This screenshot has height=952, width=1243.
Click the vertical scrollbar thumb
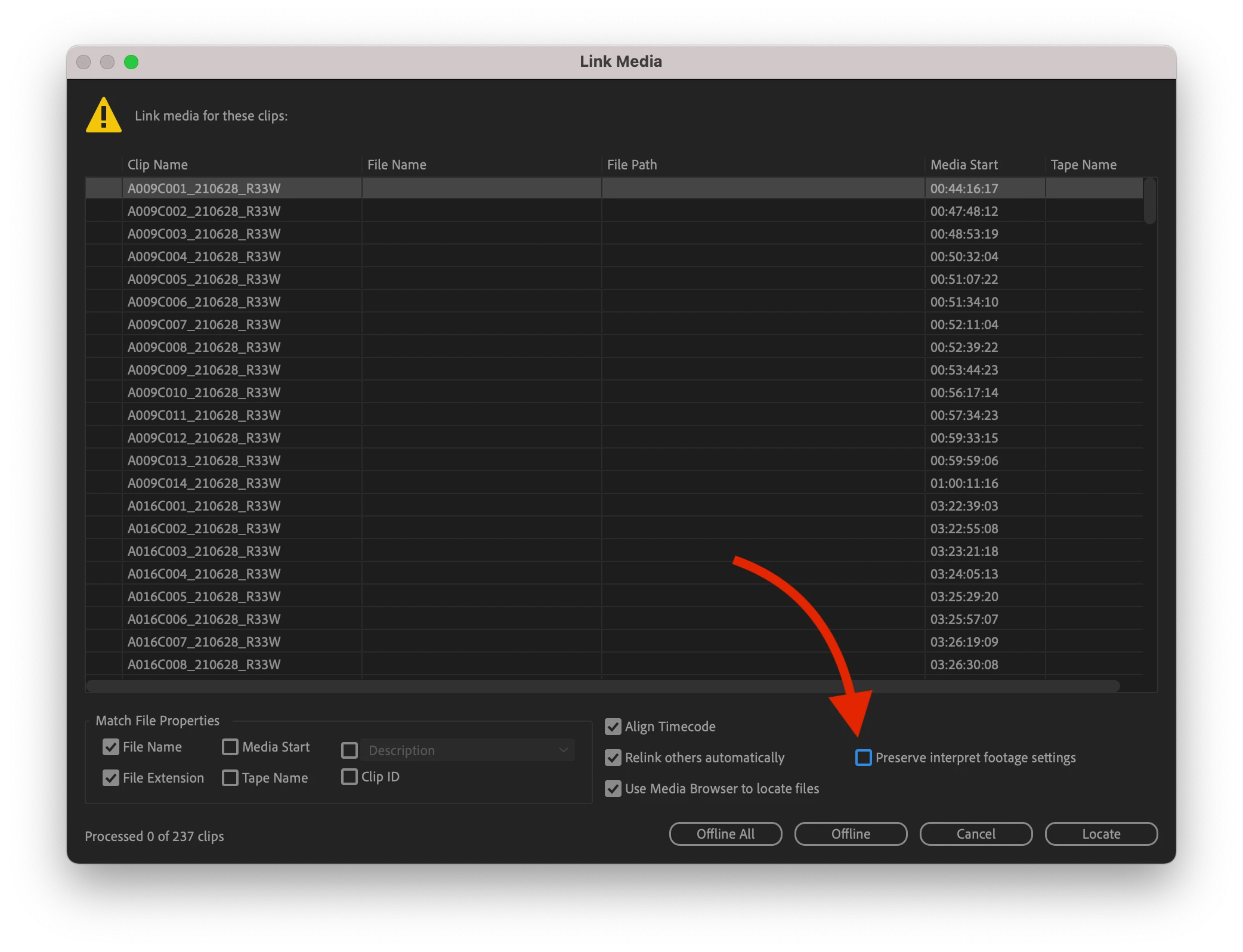[1150, 201]
